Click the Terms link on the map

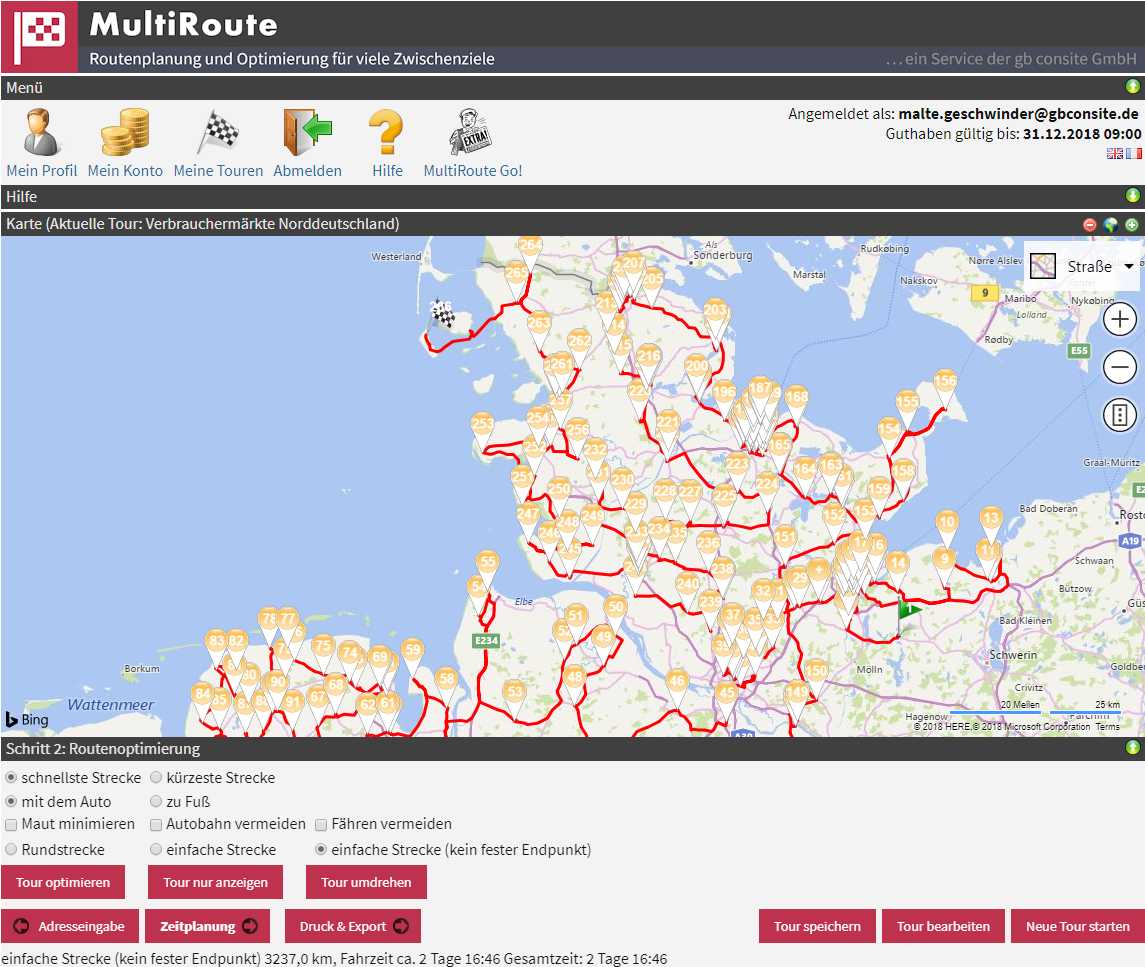point(1107,727)
